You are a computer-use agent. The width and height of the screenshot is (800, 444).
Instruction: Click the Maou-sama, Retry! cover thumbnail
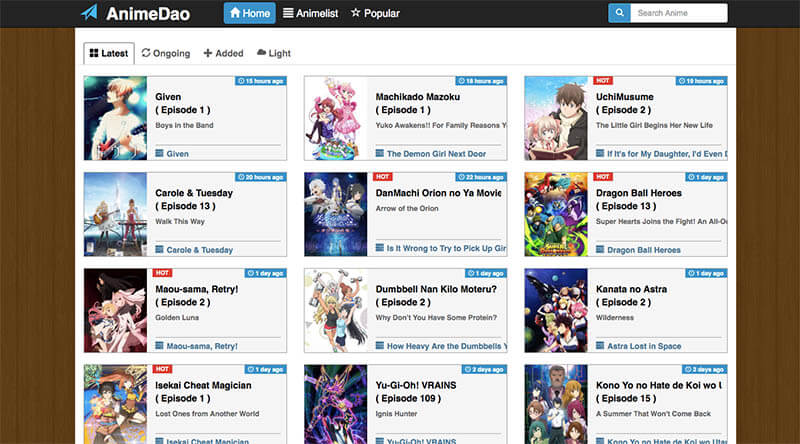(115, 310)
